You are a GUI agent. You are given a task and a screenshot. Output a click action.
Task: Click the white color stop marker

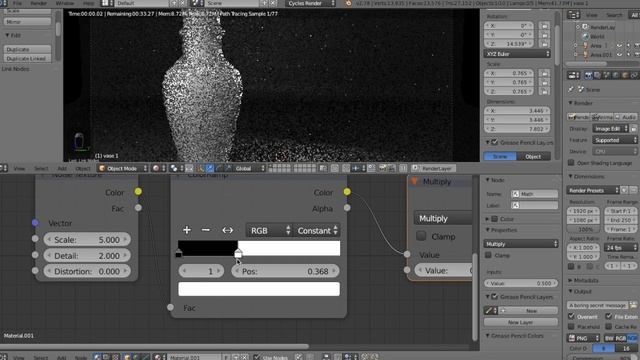(238, 254)
